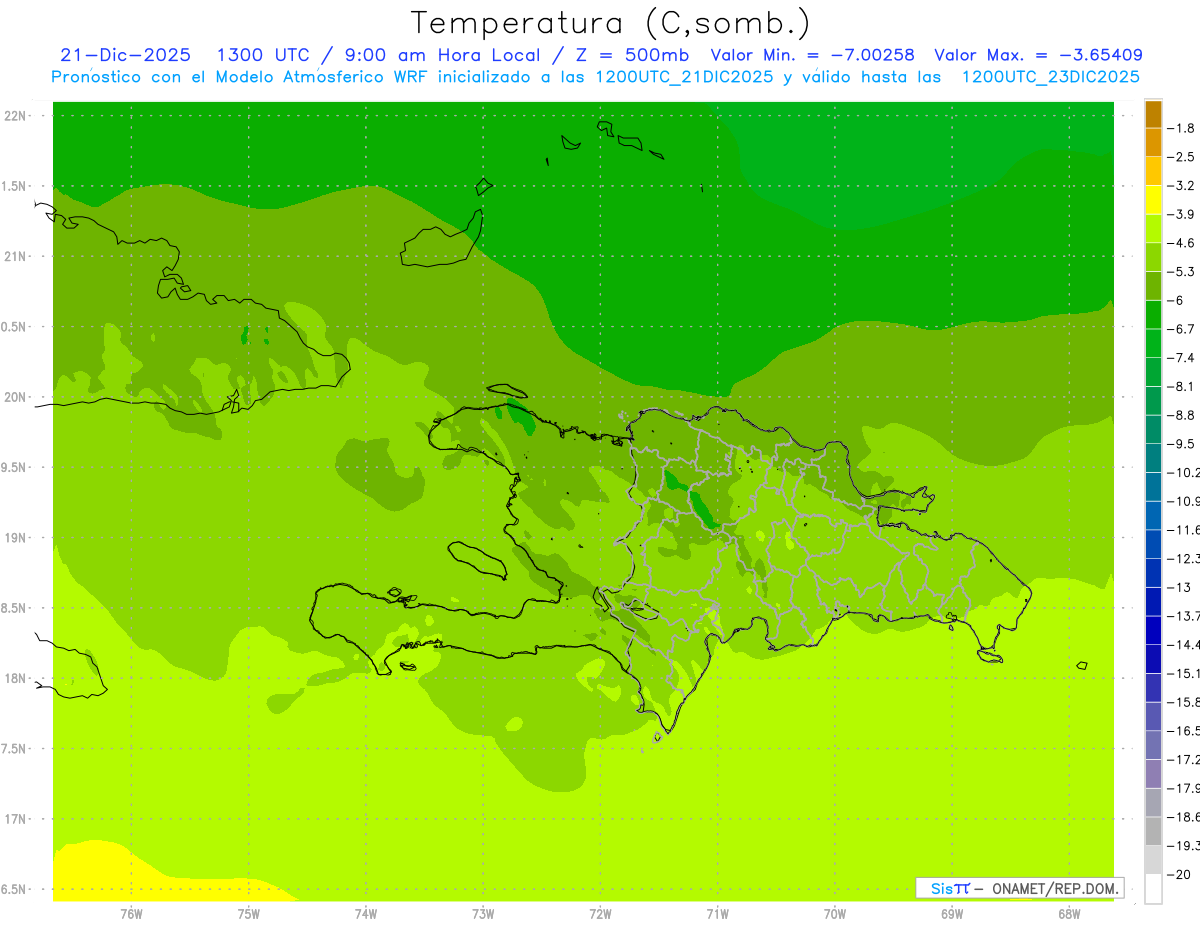
Task: Pick the blue swatch between -11.6 and -12.3
Action: coord(1153,544)
